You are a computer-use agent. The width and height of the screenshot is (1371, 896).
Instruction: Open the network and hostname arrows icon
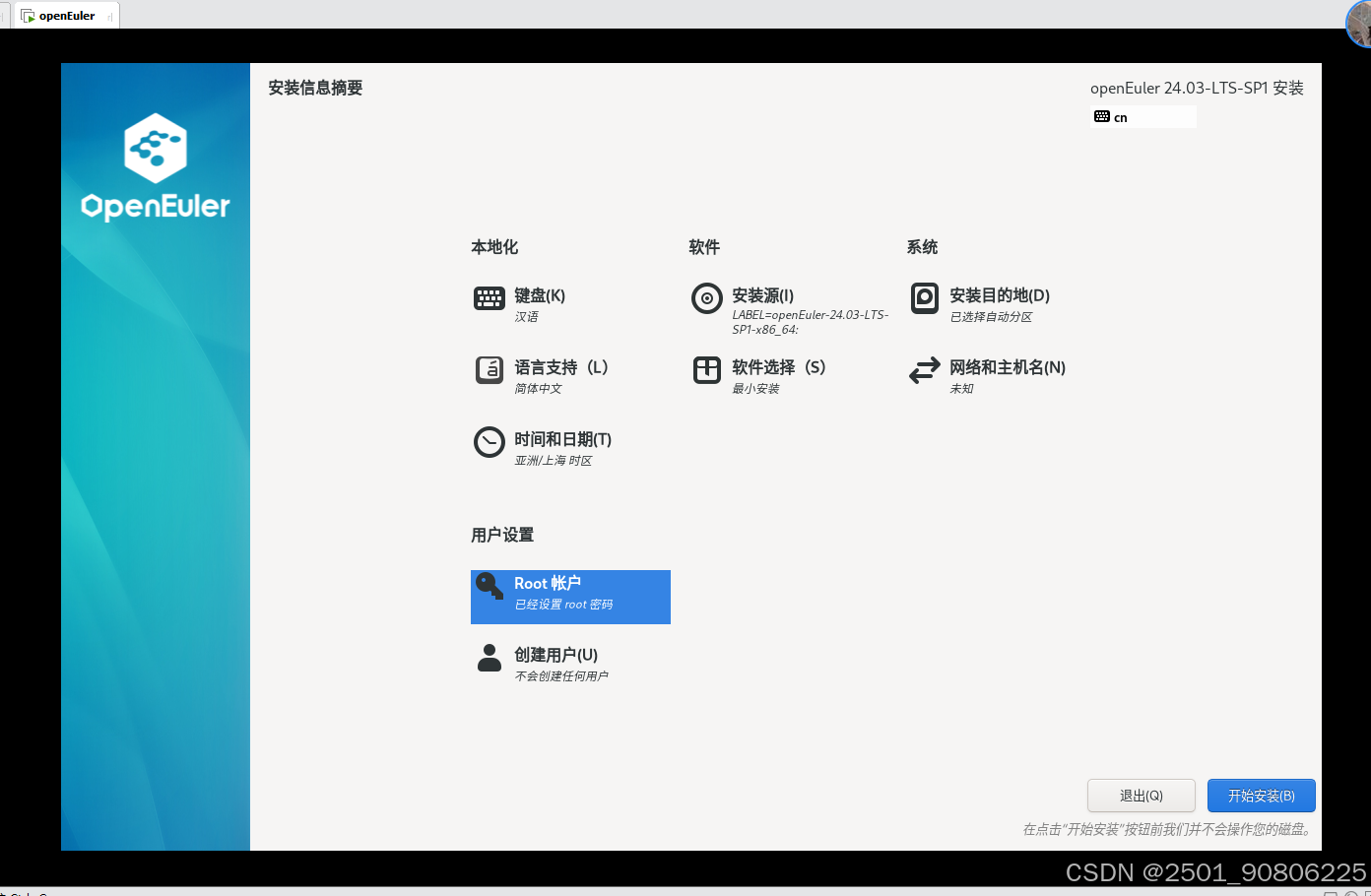(x=925, y=370)
